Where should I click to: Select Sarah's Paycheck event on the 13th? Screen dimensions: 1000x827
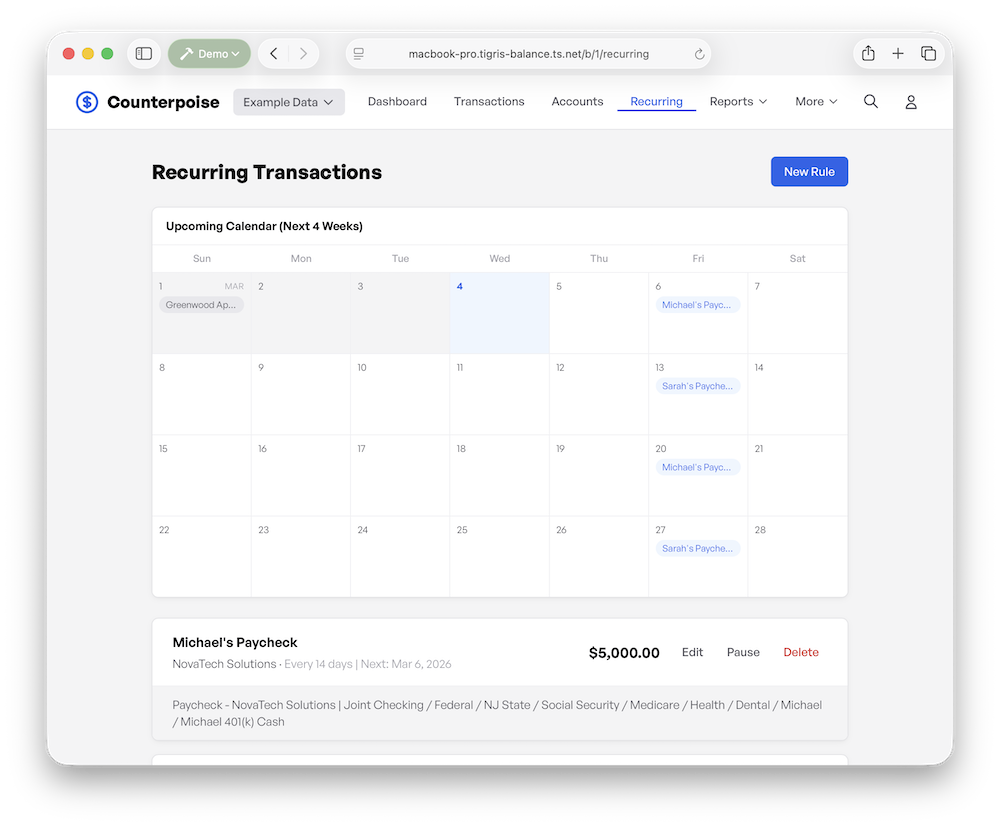pyautogui.click(x=698, y=386)
